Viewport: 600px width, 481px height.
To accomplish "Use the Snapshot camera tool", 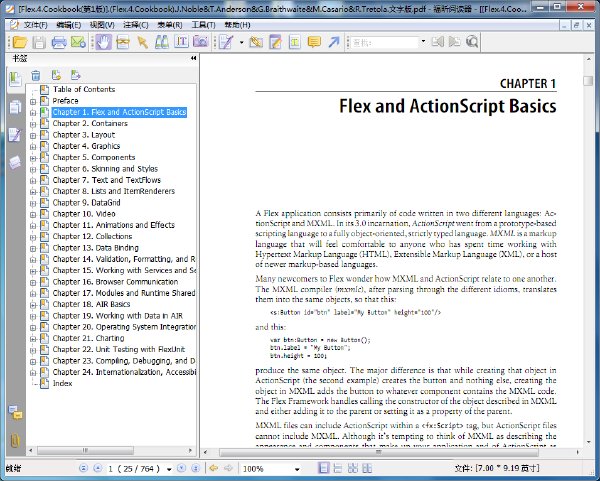I will click(200, 42).
